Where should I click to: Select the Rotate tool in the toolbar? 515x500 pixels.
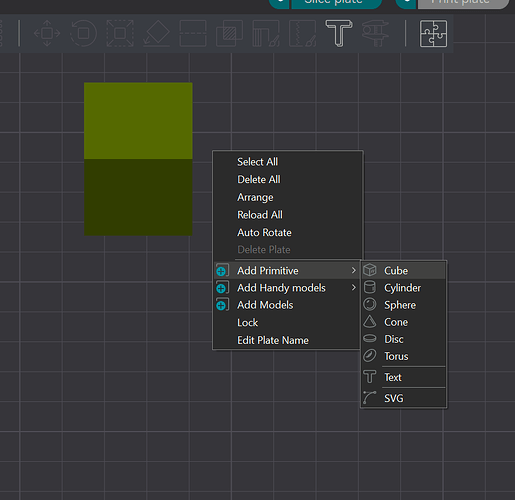(x=83, y=33)
